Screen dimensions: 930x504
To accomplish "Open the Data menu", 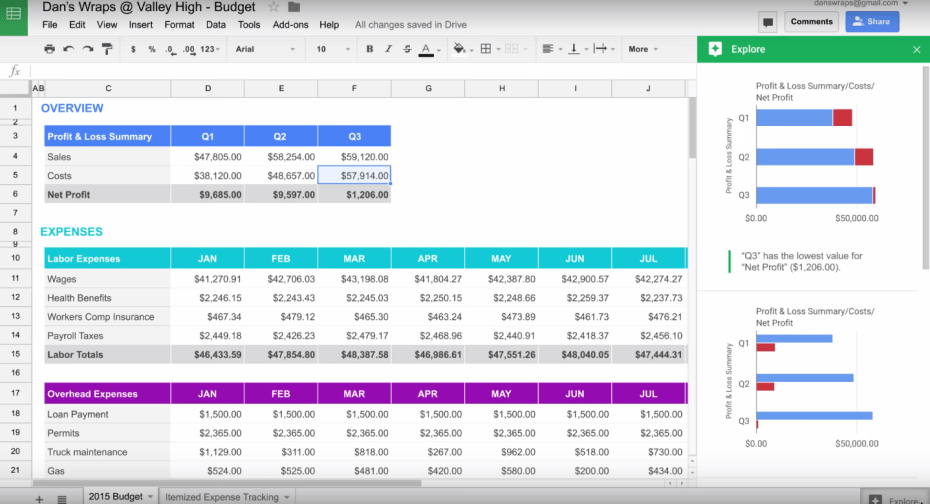I will coord(216,25).
